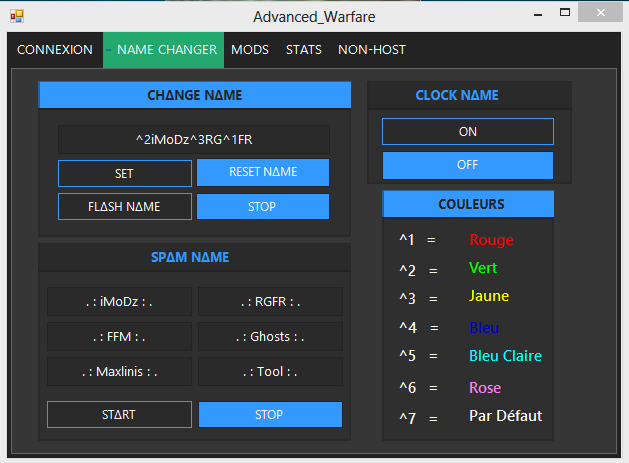Select the NAME CHANGER tab
The height and width of the screenshot is (463, 629).
tap(163, 50)
